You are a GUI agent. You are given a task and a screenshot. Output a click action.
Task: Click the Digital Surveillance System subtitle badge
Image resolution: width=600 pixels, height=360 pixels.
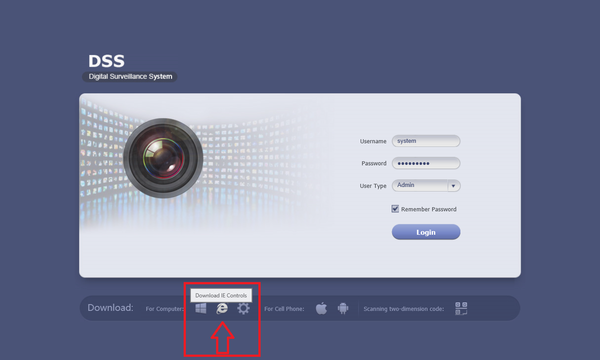[130, 77]
